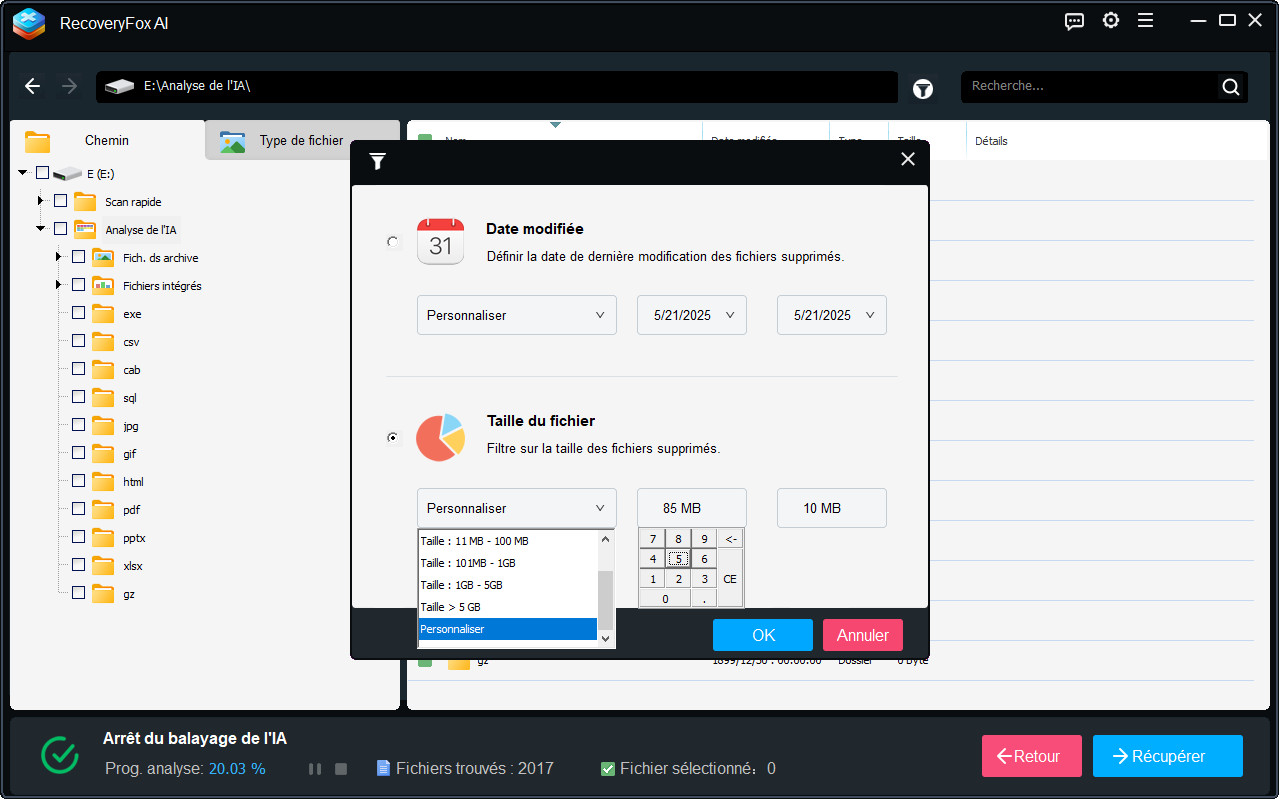
Task: Click keypad digit 7
Action: (x=653, y=539)
